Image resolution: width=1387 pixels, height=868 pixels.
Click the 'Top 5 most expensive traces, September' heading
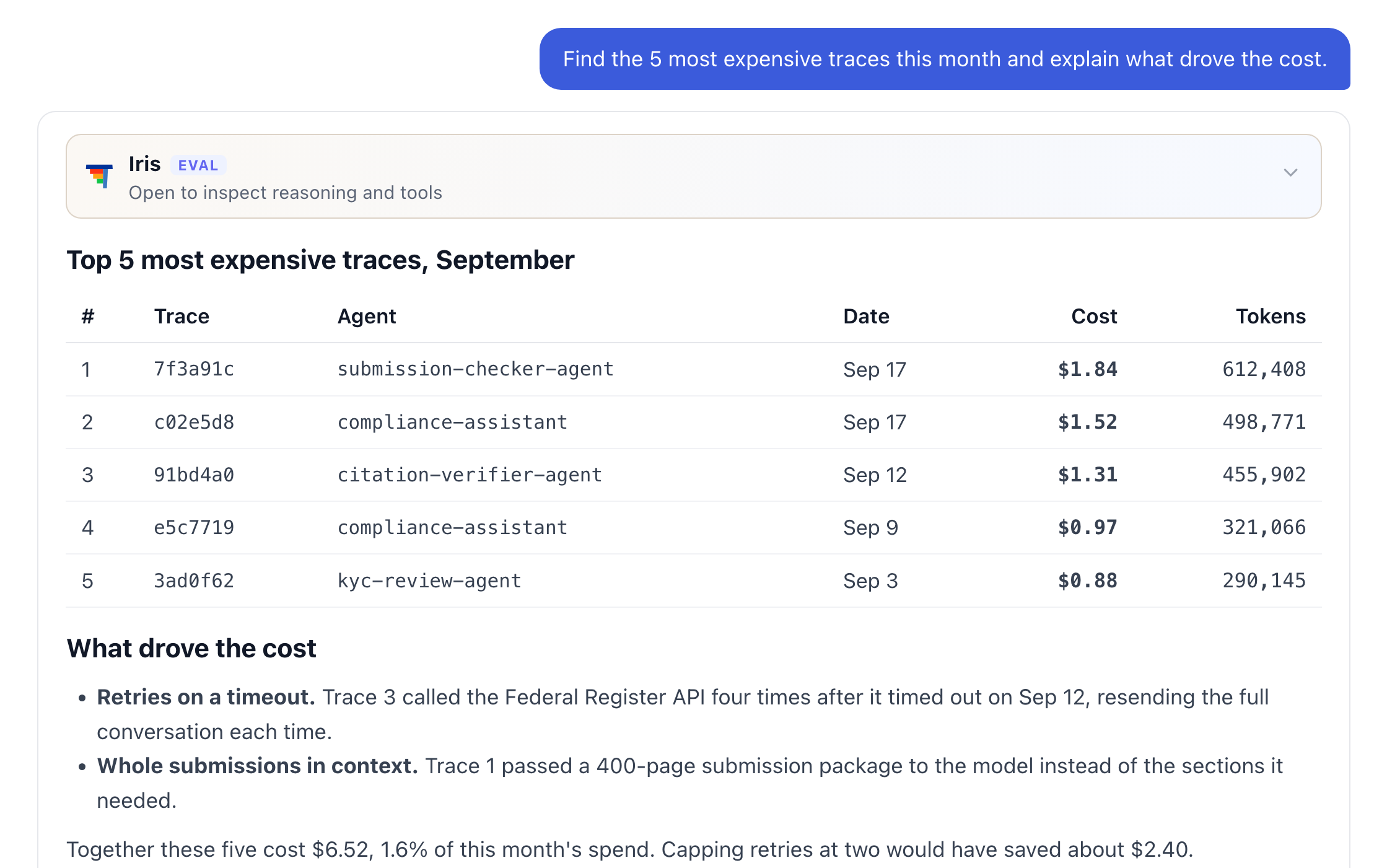[x=320, y=260]
